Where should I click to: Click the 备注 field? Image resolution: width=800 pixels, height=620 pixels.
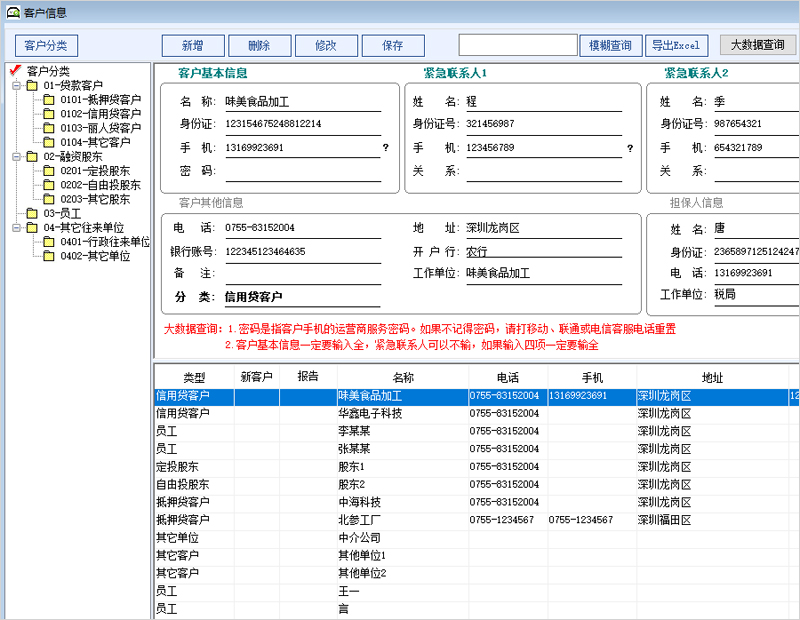[303, 274]
